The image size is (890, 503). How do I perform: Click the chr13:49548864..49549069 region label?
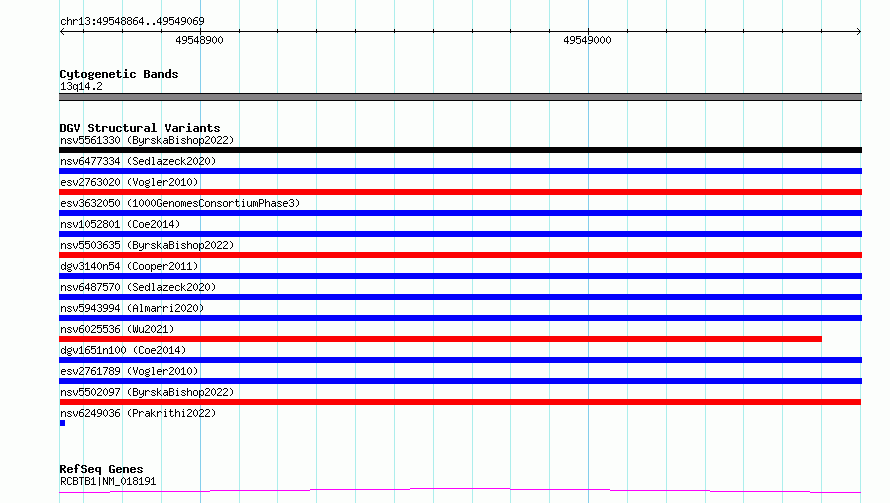point(132,21)
